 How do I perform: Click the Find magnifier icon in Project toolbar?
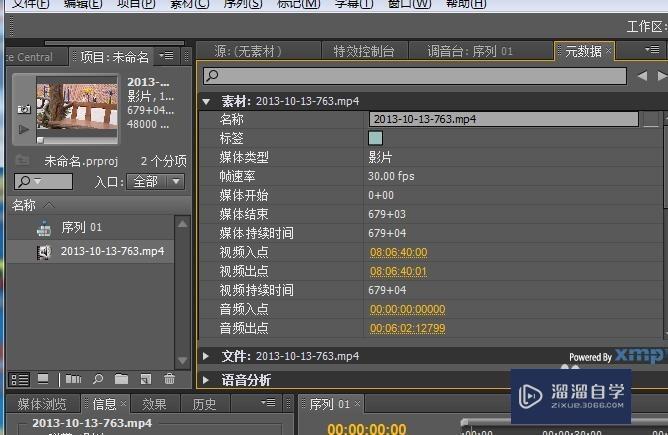tap(98, 379)
